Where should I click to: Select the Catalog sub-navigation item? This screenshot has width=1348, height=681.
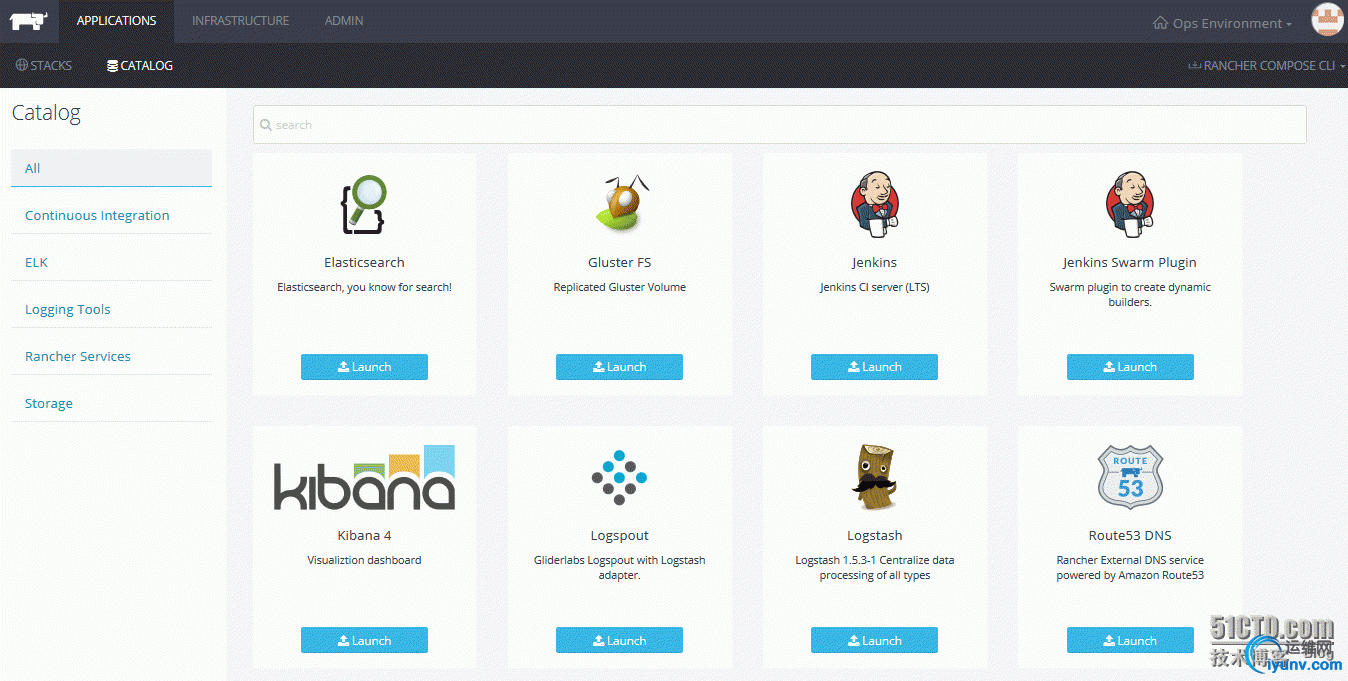140,66
